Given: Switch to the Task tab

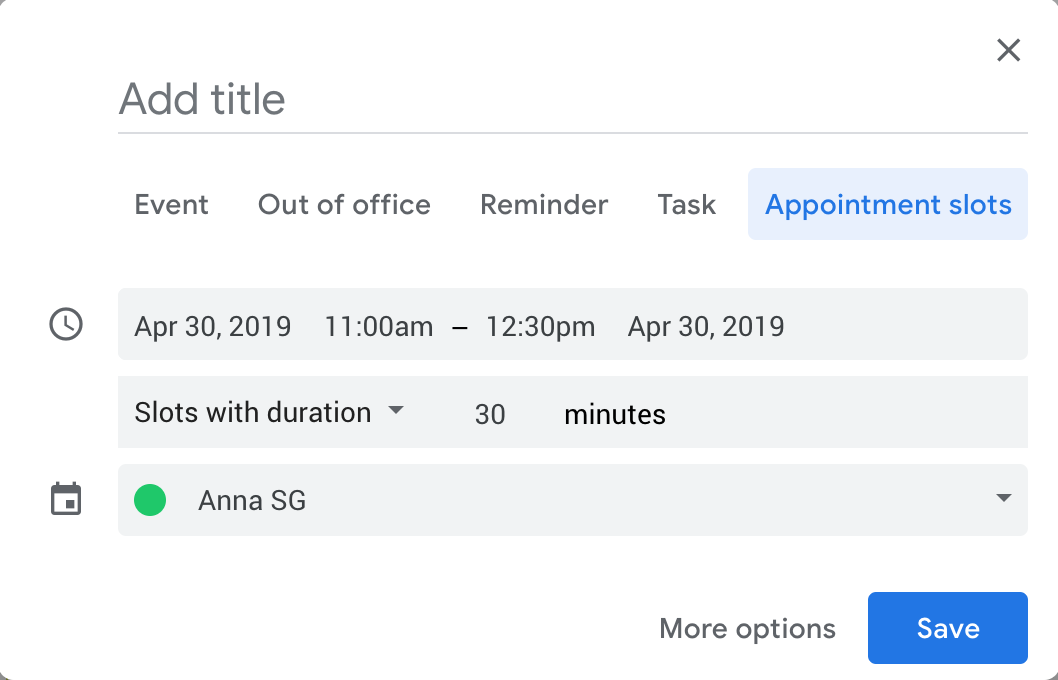Looking at the screenshot, I should pyautogui.click(x=686, y=205).
